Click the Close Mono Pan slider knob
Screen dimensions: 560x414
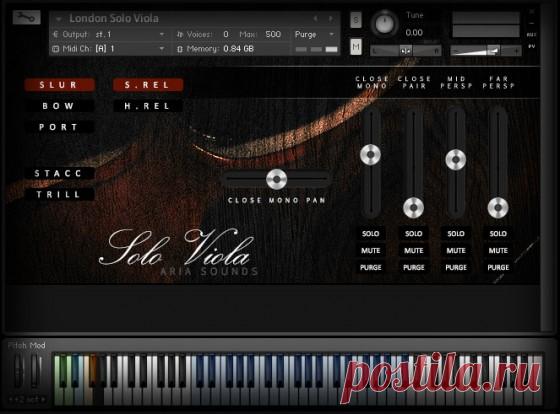pyautogui.click(x=276, y=179)
